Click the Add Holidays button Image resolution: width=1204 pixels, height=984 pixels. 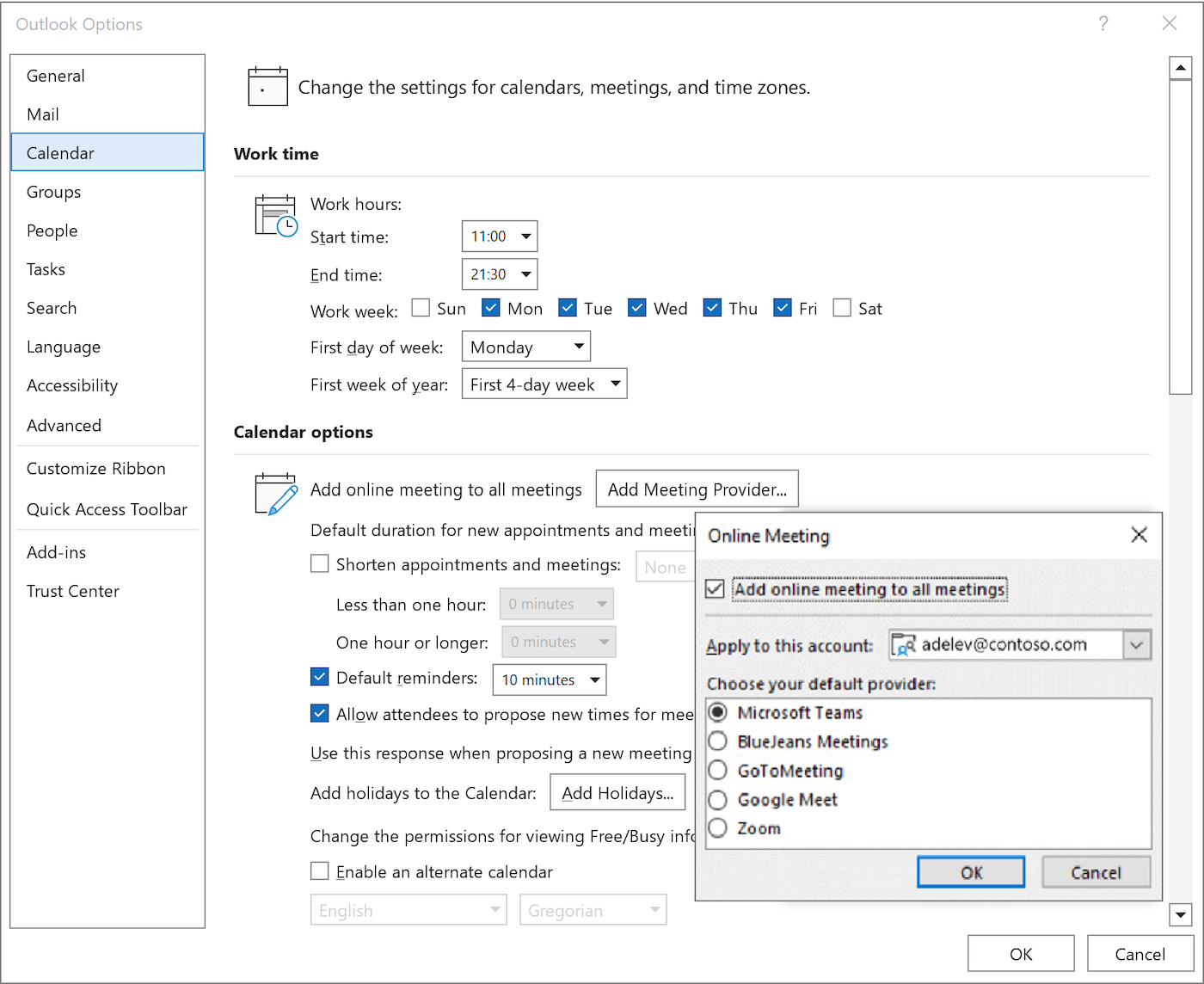(617, 792)
